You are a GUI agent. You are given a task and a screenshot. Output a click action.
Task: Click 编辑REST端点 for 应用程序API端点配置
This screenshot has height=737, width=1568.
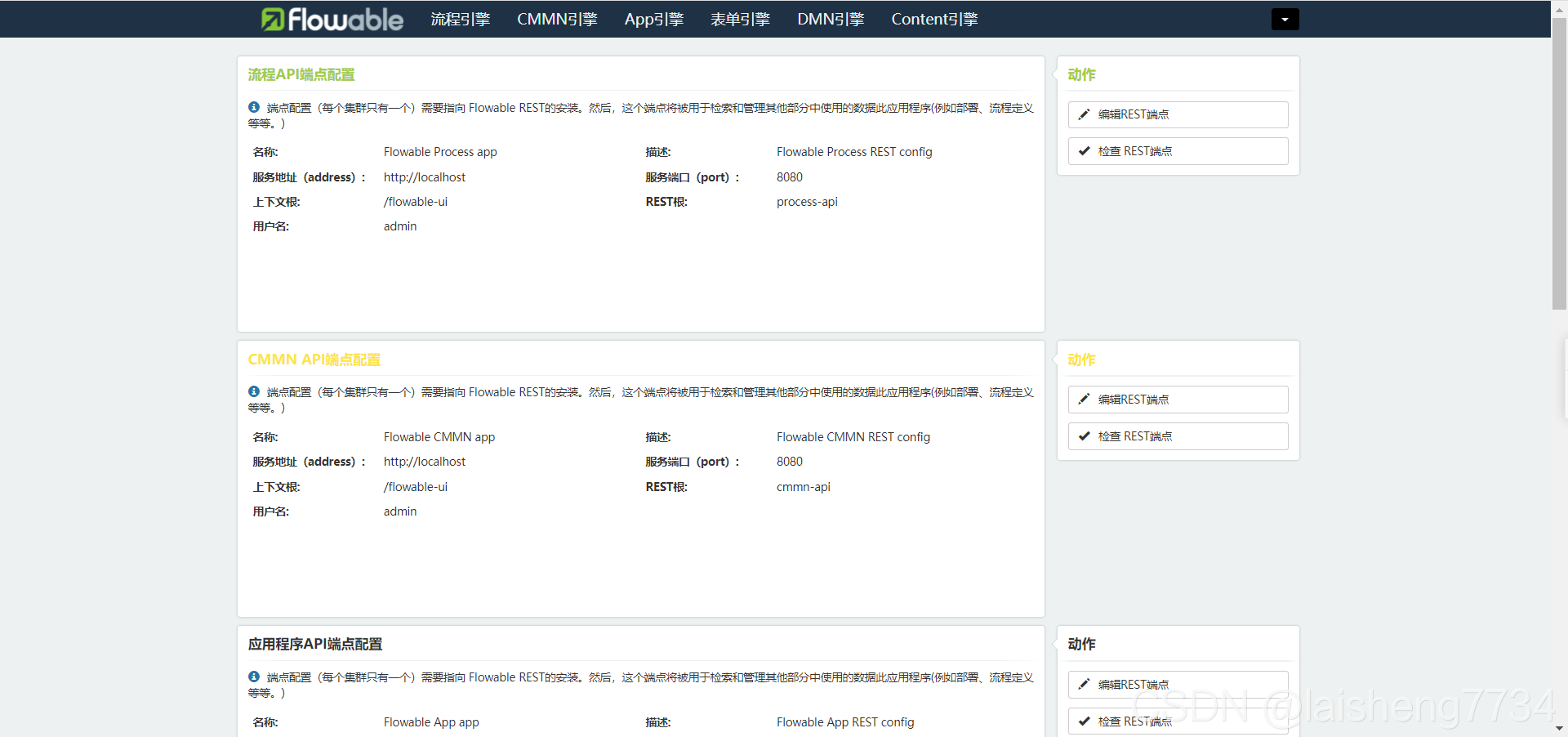(1178, 685)
